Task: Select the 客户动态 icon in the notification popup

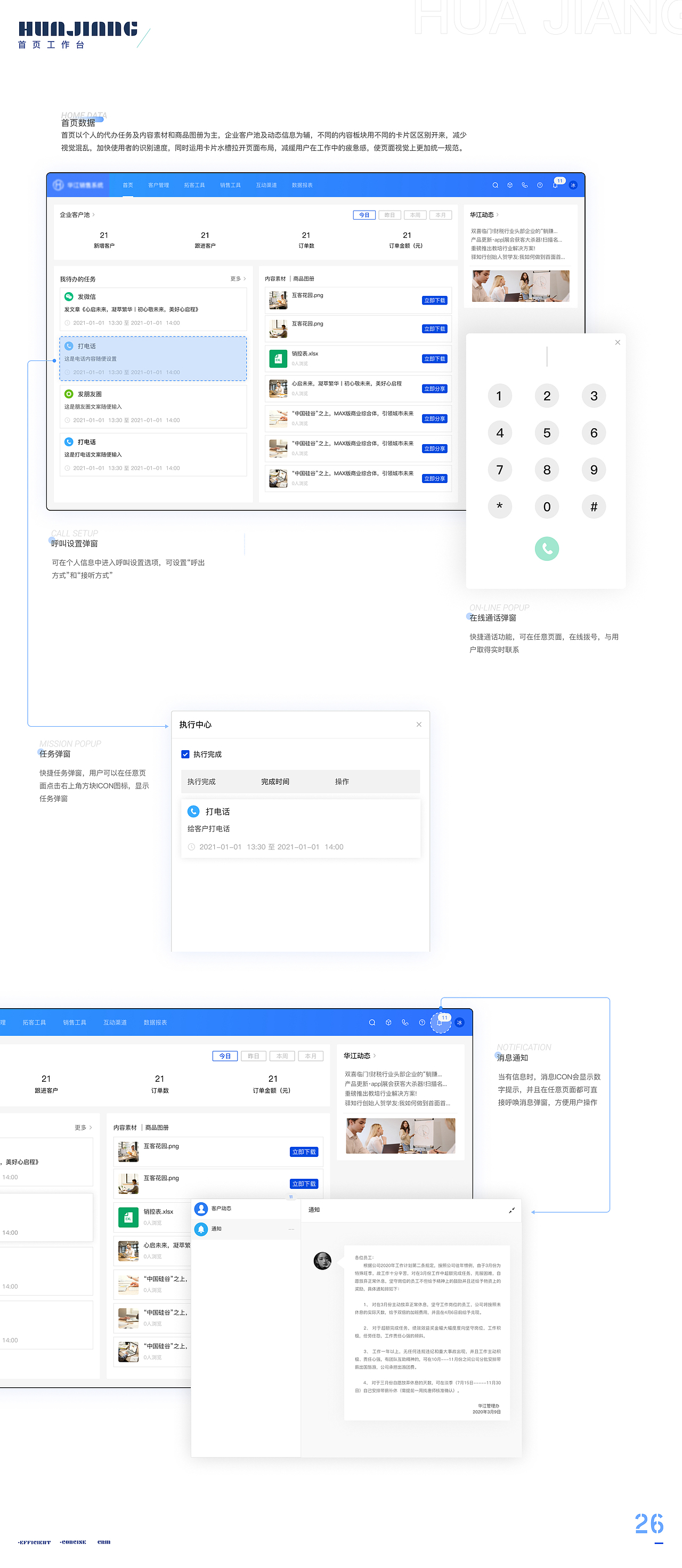Action: pos(201,1208)
